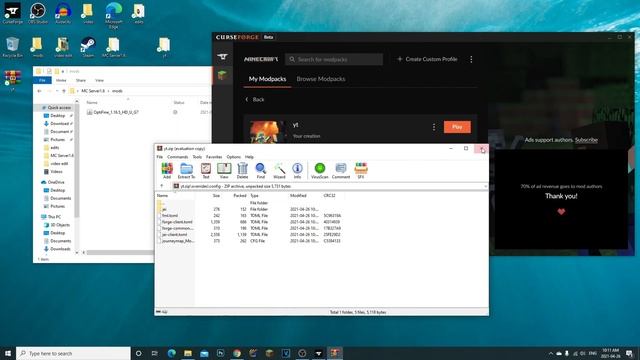Select the Recycle Bin desktop icon
This screenshot has height=360, width=640.
(12, 47)
